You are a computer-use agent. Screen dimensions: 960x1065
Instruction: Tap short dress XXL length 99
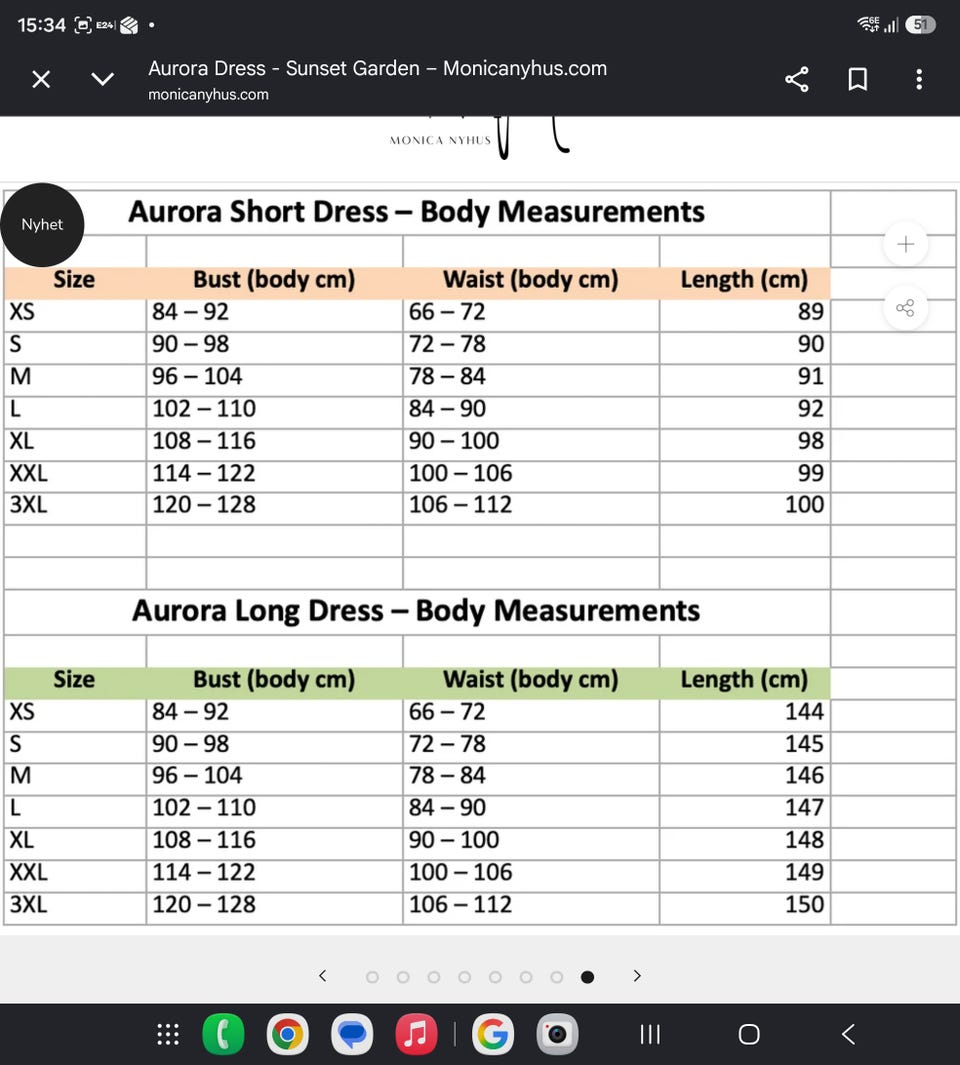click(811, 473)
